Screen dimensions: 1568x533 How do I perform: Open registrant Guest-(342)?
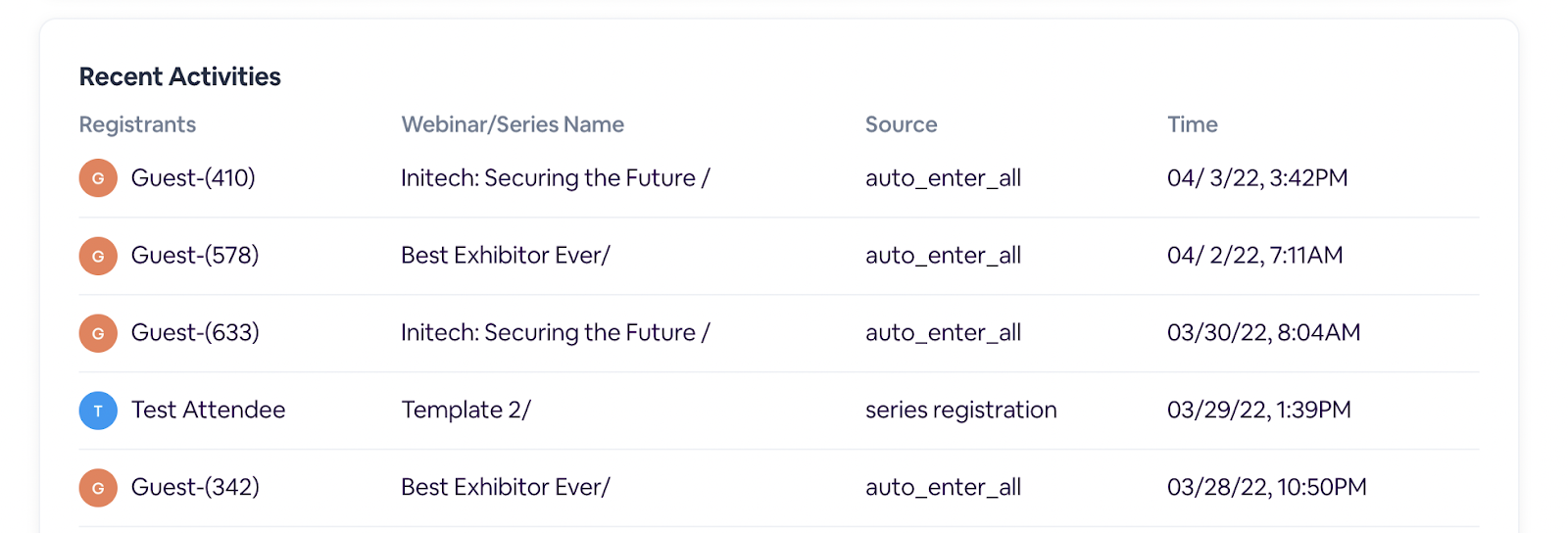pos(195,488)
